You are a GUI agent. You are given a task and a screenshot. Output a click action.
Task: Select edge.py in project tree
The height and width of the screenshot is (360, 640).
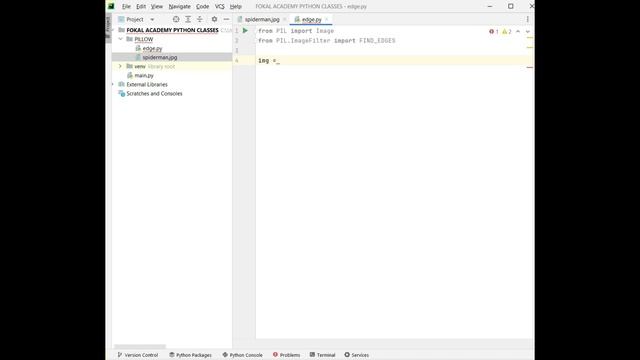point(152,48)
